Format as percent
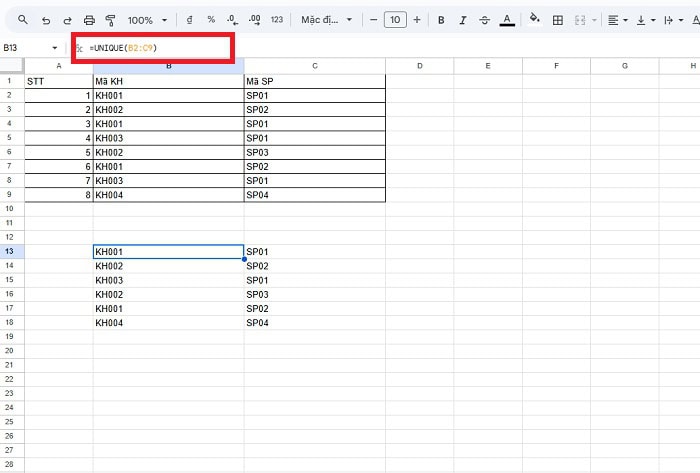This screenshot has width=700, height=473. (211, 20)
